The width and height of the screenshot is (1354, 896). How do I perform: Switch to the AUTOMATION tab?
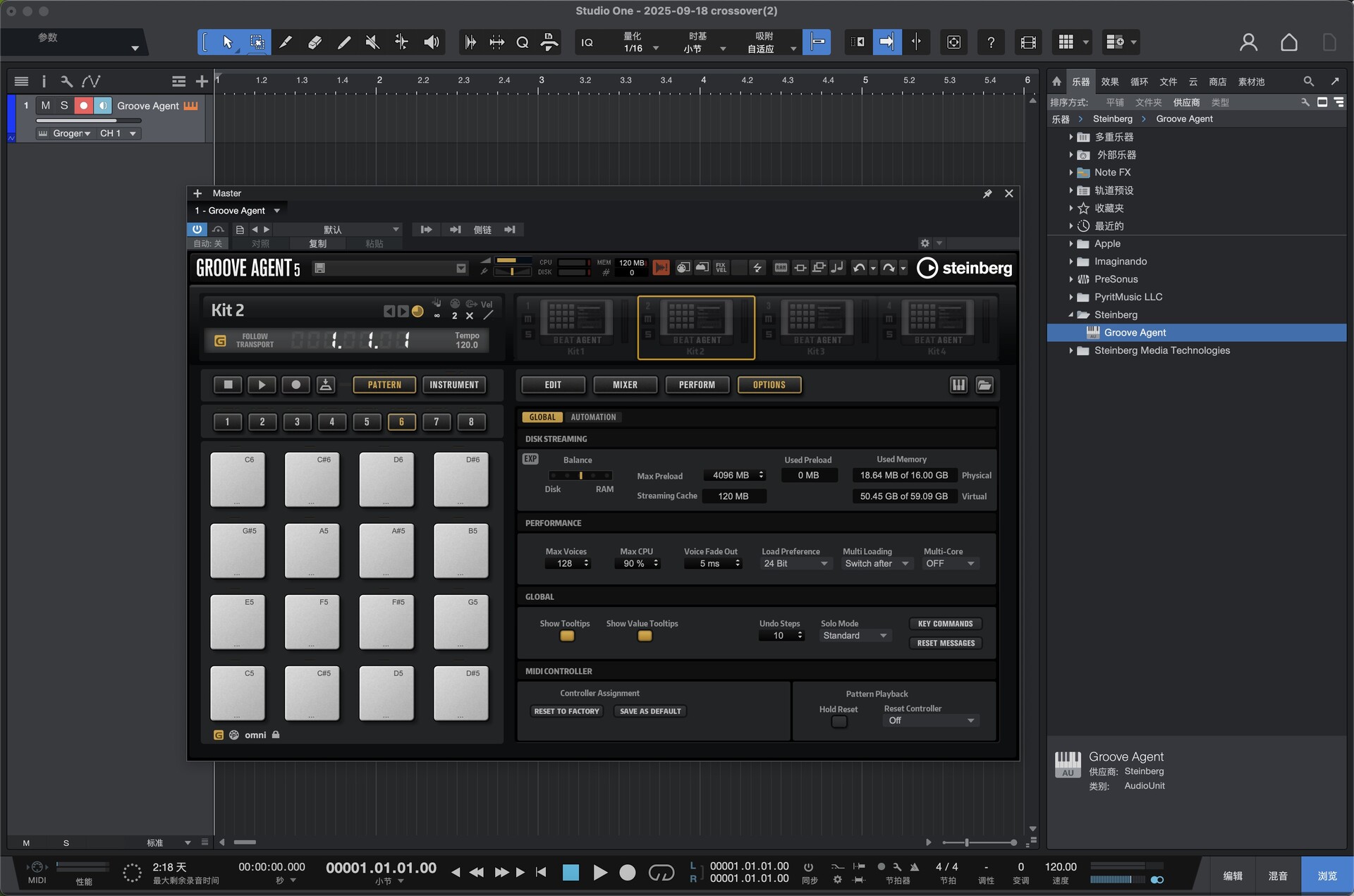(x=593, y=417)
